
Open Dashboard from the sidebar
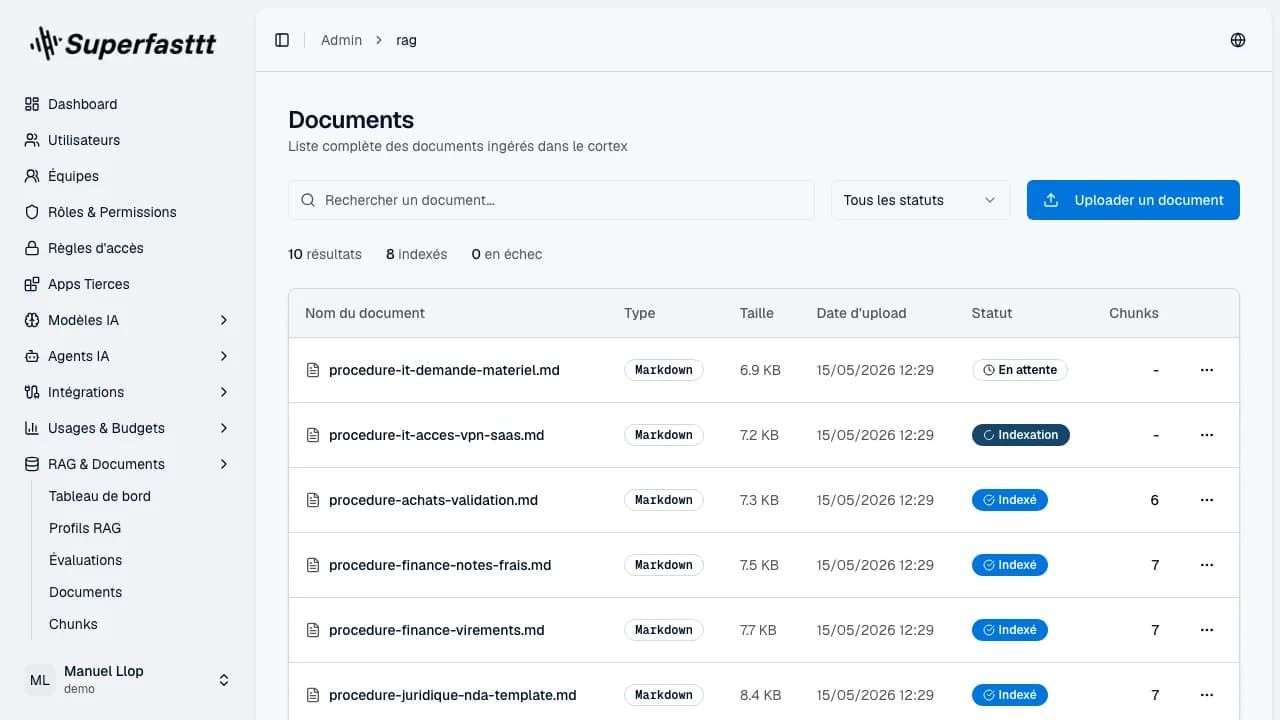(127, 104)
